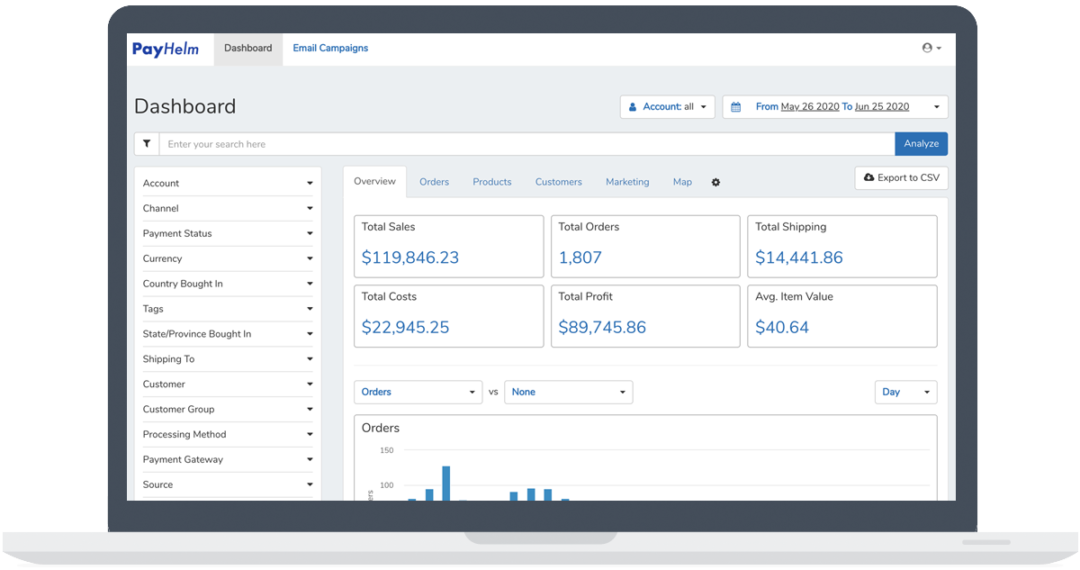Expand the Customer Group filter
Image resolution: width=1080 pixels, height=570 pixels.
pyautogui.click(x=227, y=410)
